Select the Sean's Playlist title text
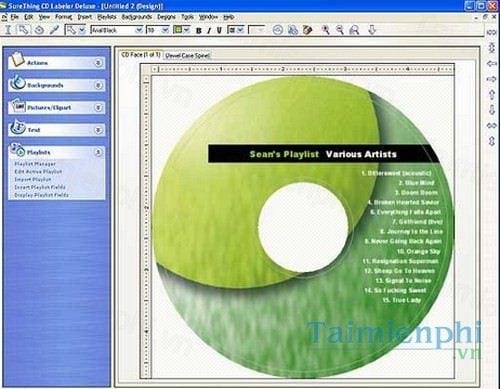 (x=284, y=154)
